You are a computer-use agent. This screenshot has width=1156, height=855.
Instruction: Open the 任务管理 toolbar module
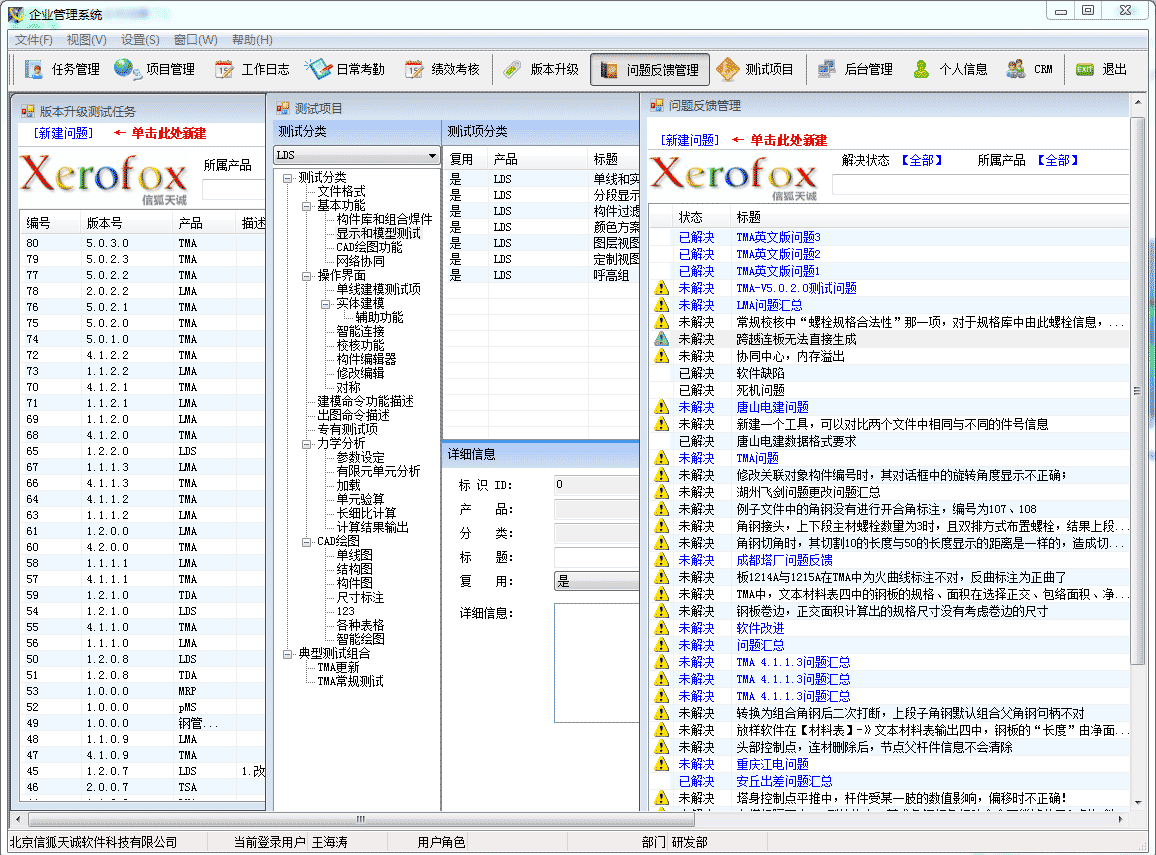[62, 69]
